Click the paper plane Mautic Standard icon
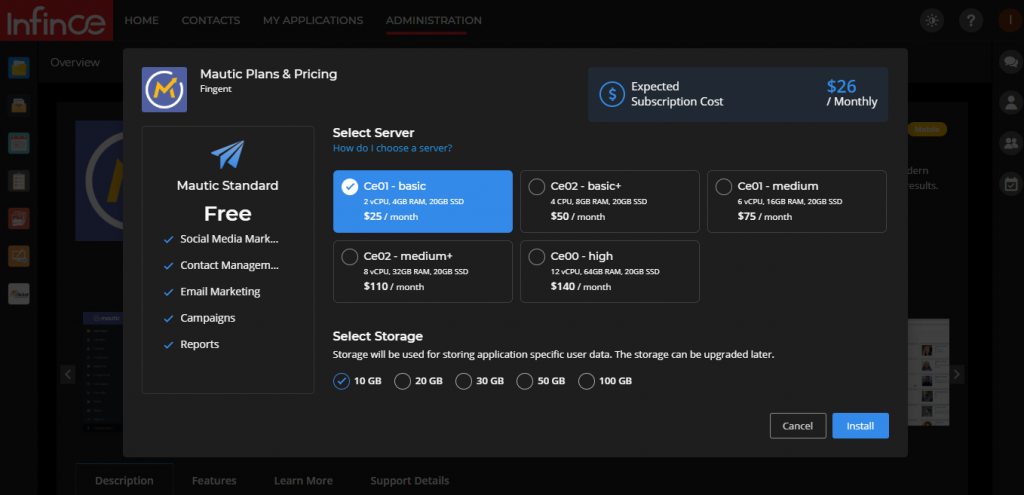Viewport: 1024px width, 495px height. click(x=227, y=155)
